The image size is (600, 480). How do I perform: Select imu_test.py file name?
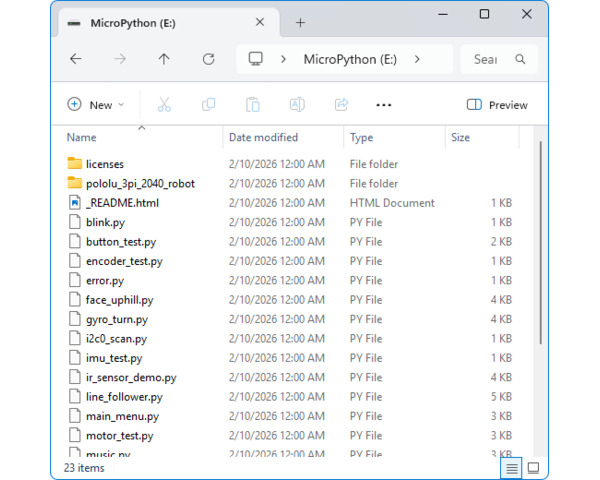click(114, 358)
